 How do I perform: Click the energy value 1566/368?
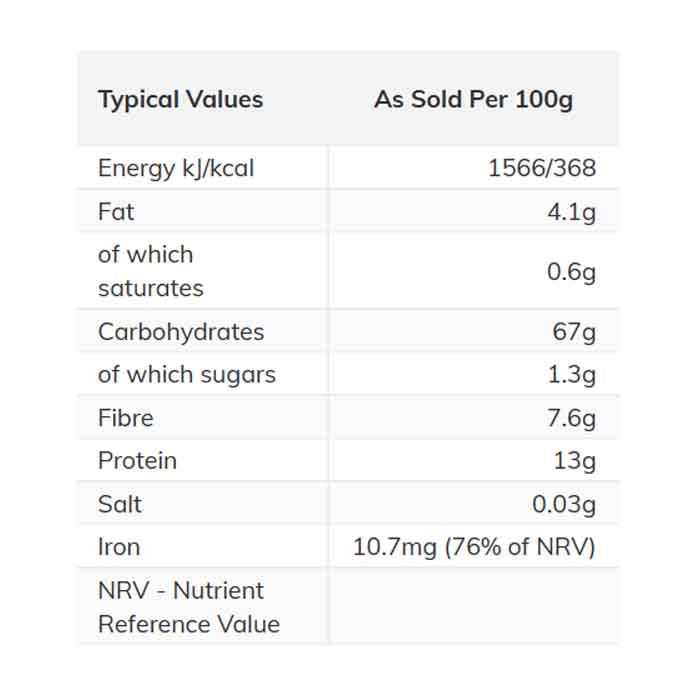(x=541, y=168)
